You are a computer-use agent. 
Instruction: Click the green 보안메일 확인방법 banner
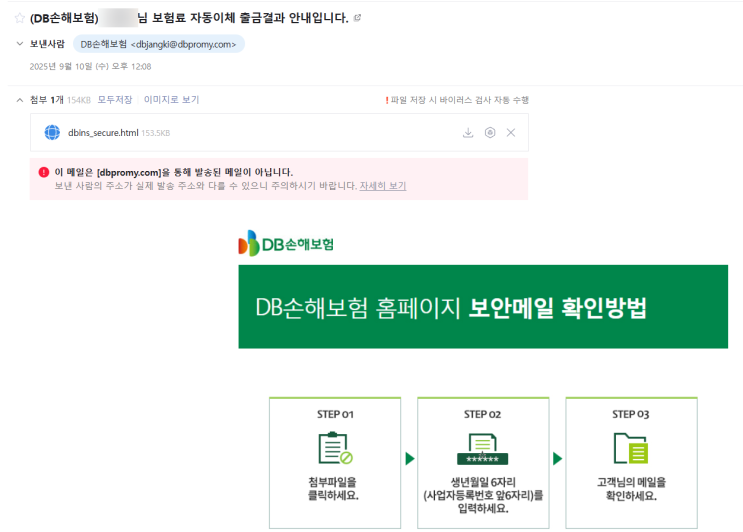click(483, 307)
